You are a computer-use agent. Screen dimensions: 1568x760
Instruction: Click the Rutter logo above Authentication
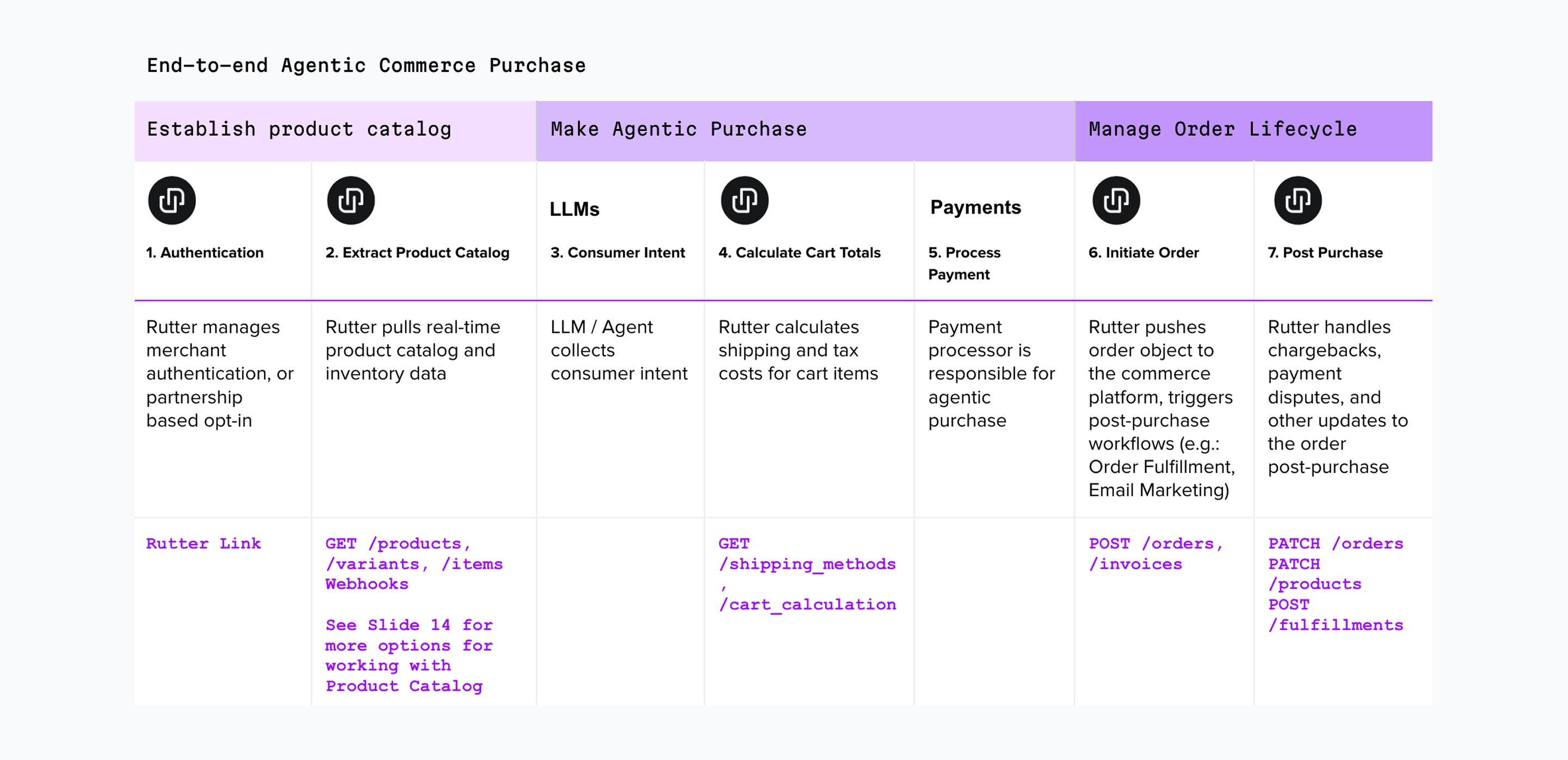point(171,200)
